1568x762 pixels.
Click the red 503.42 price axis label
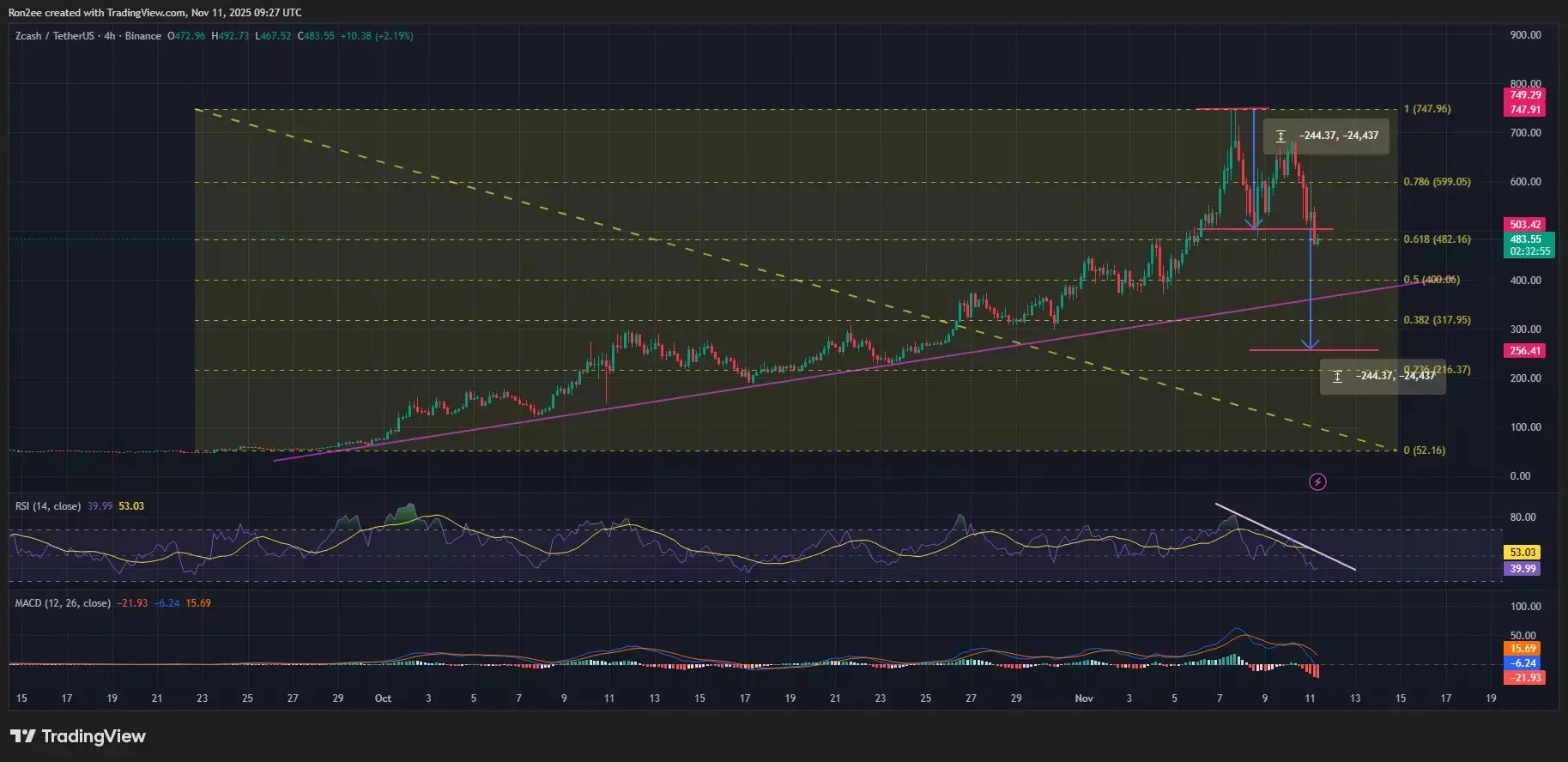[1525, 225]
